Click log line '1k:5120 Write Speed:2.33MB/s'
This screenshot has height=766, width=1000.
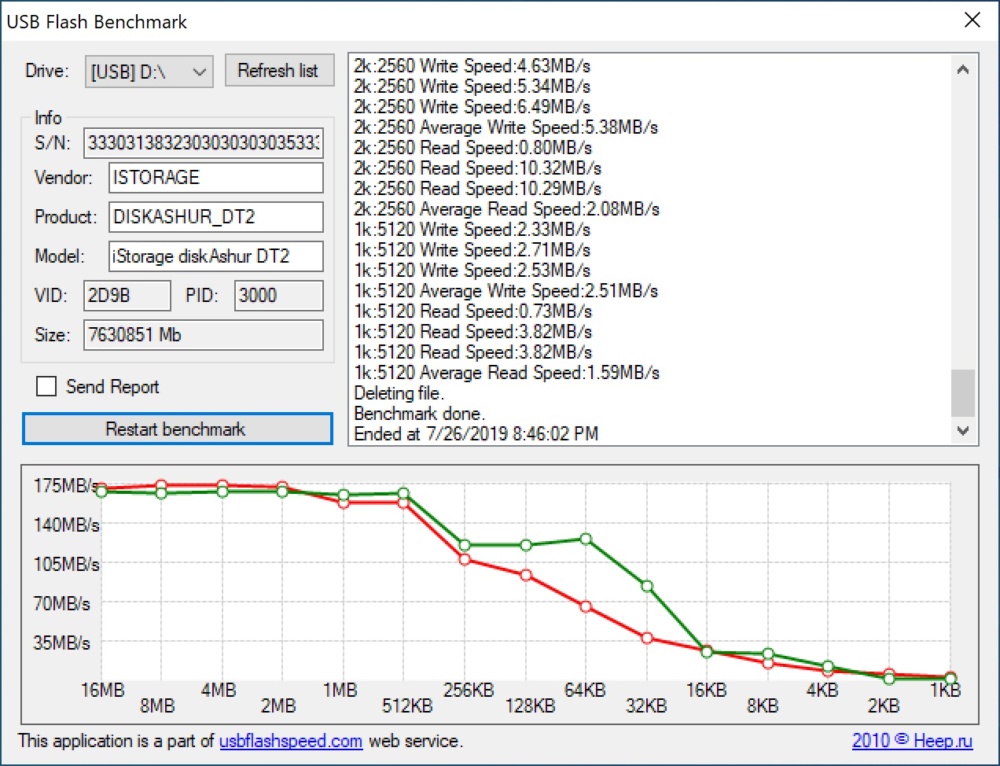(x=472, y=229)
